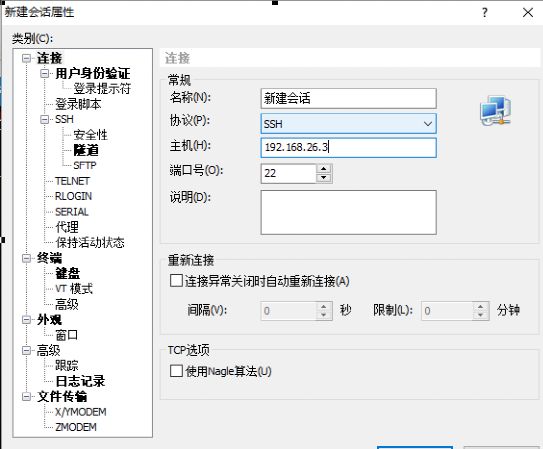Image resolution: width=543 pixels, height=449 pixels.
Task: Open 保持活动状态 settings
Action: (90, 242)
